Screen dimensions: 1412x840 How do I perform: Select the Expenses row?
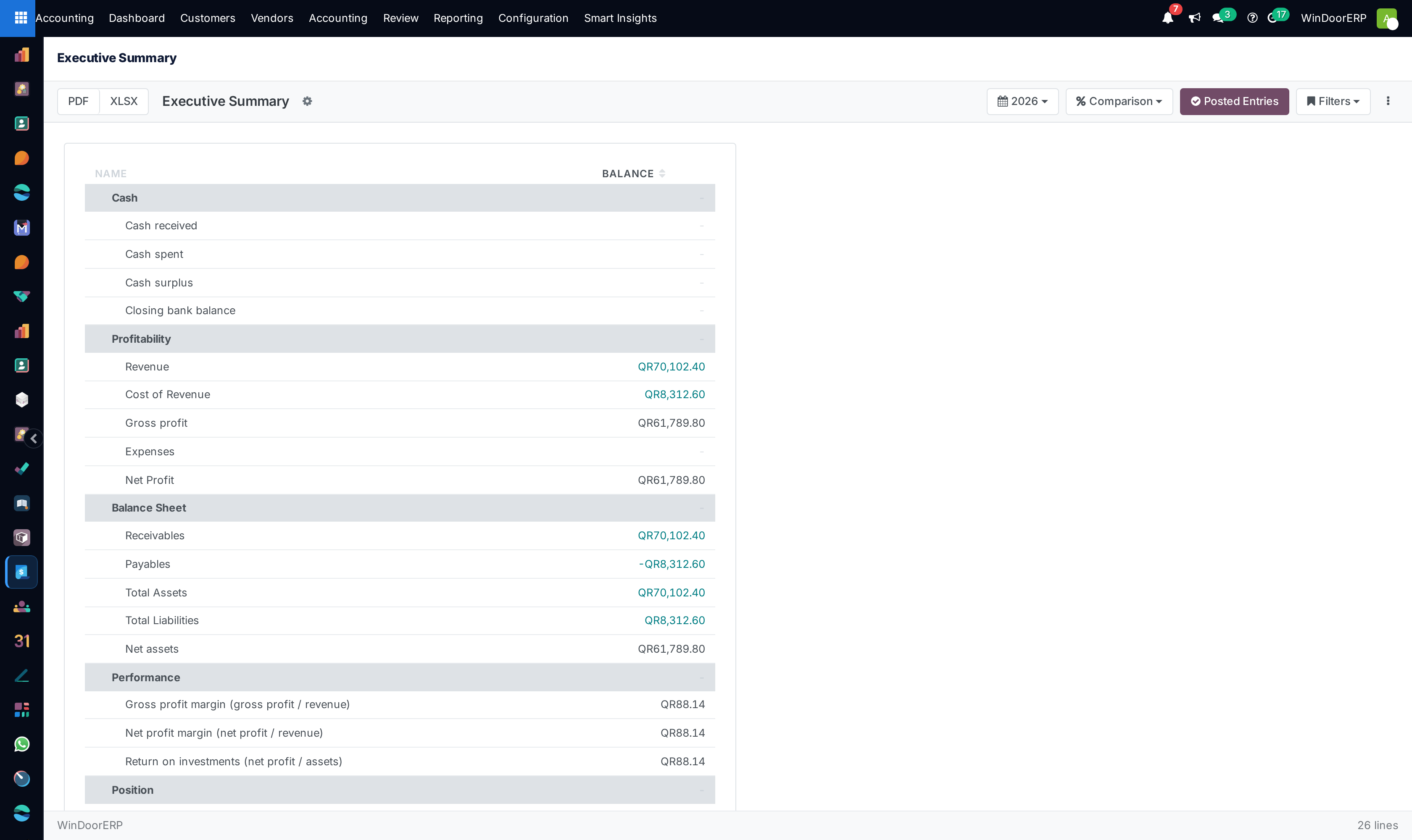point(400,451)
